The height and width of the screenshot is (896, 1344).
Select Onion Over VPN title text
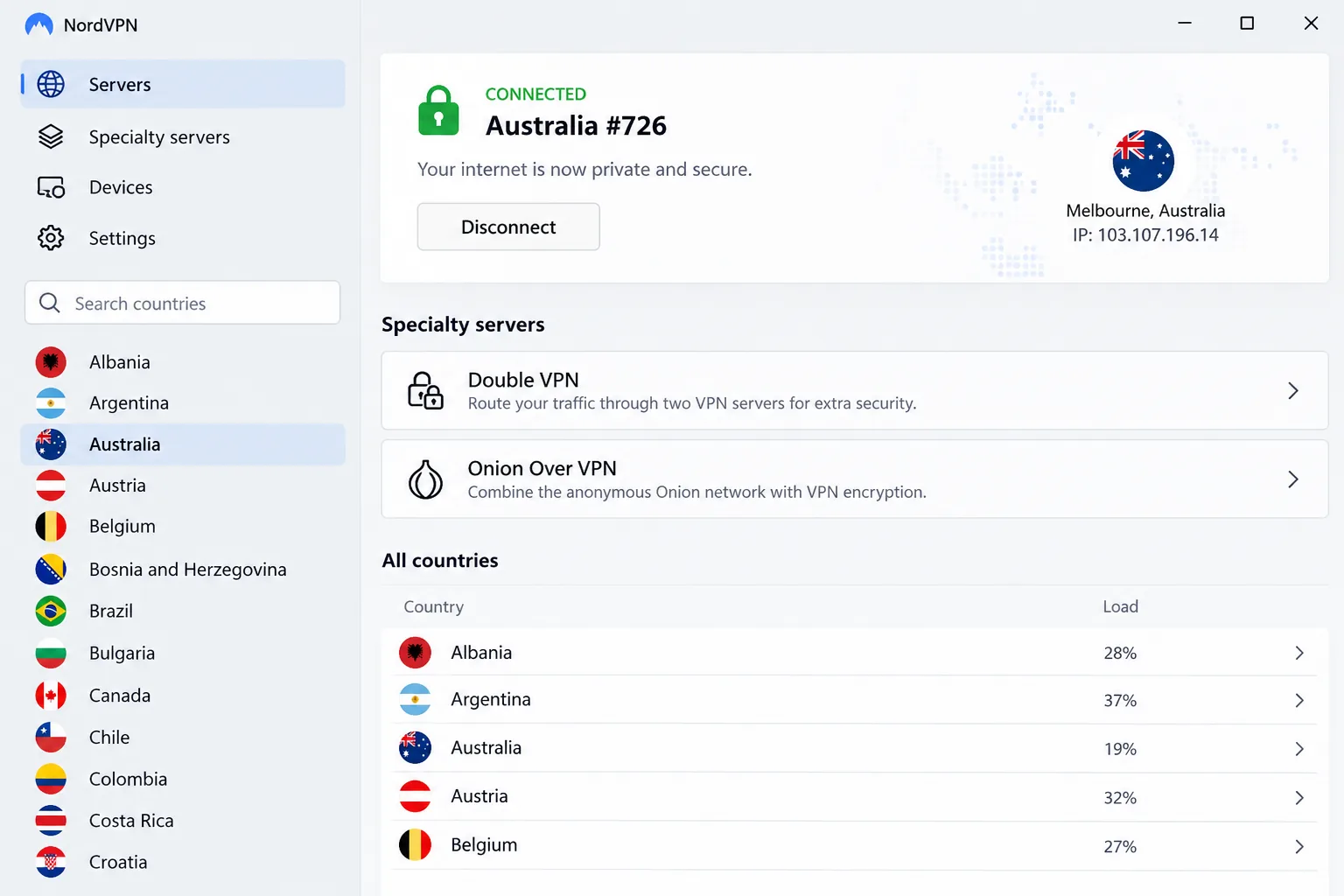[x=542, y=468]
